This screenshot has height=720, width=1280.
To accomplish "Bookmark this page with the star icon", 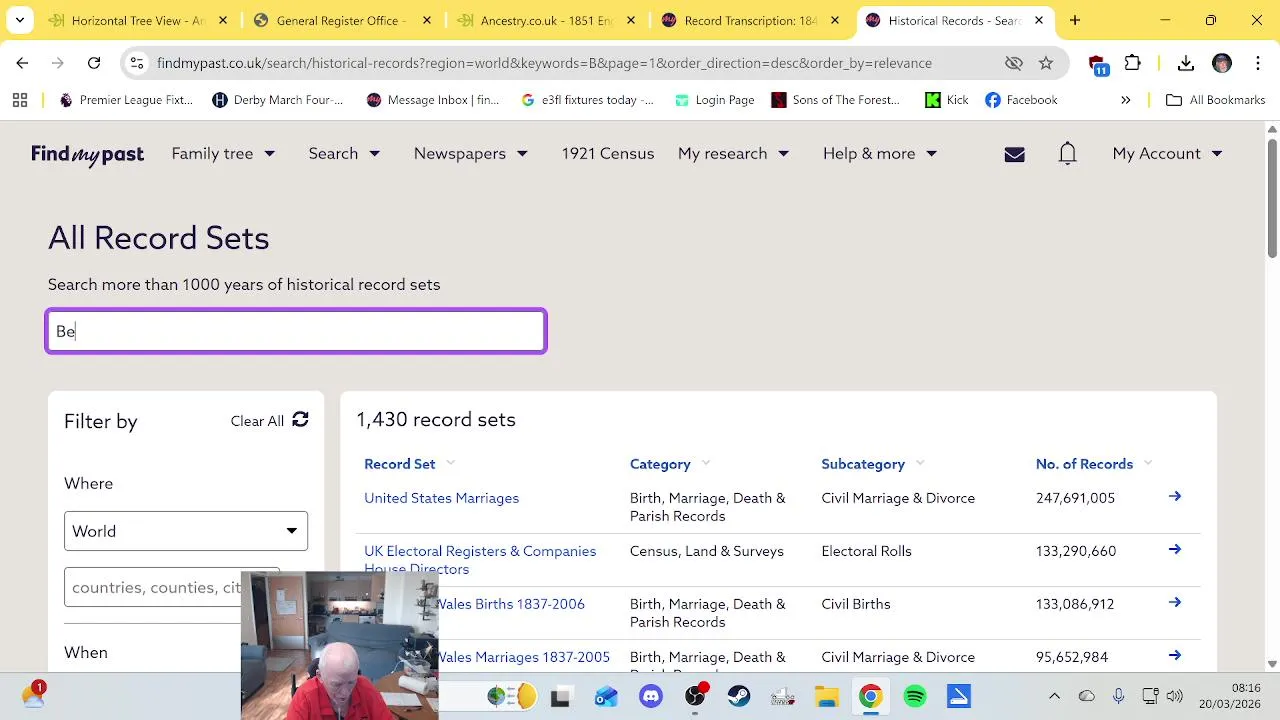I will 1046,63.
